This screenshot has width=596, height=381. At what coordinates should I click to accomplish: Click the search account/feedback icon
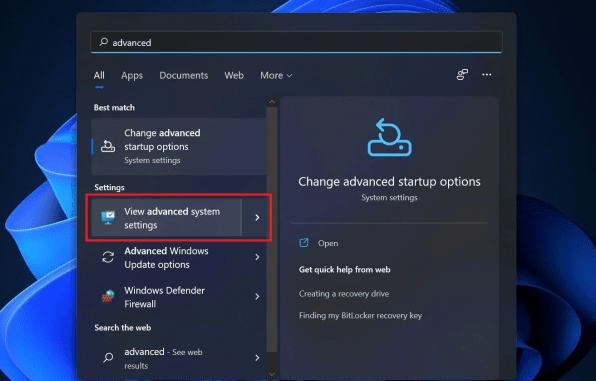click(462, 75)
